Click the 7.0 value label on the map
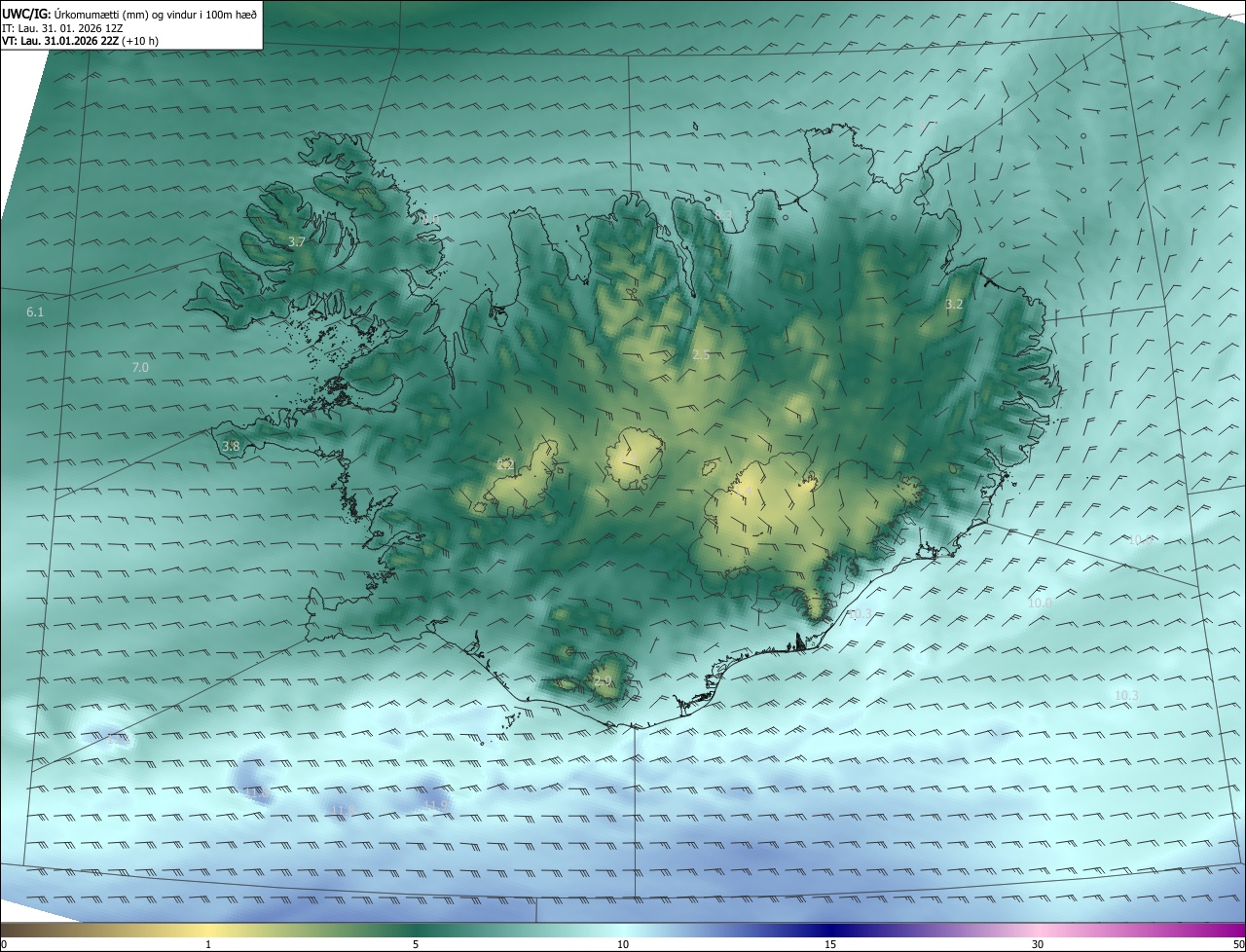This screenshot has width=1246, height=952. (140, 368)
